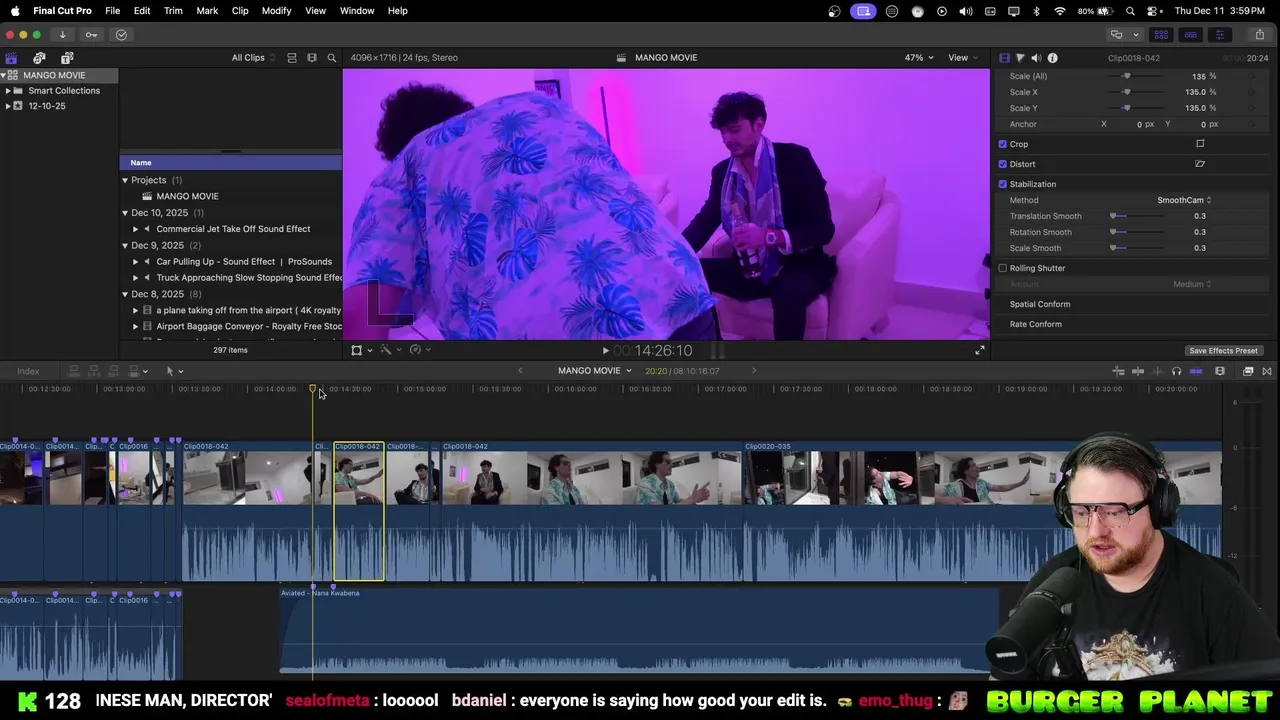Collapse the Dec 9, 2025 group
Screen dimensions: 1280x720
click(125, 245)
